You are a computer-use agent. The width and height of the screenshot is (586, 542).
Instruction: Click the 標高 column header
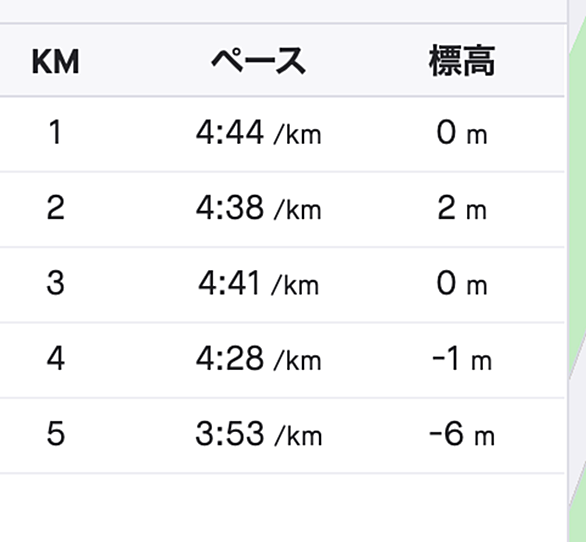[x=462, y=61]
